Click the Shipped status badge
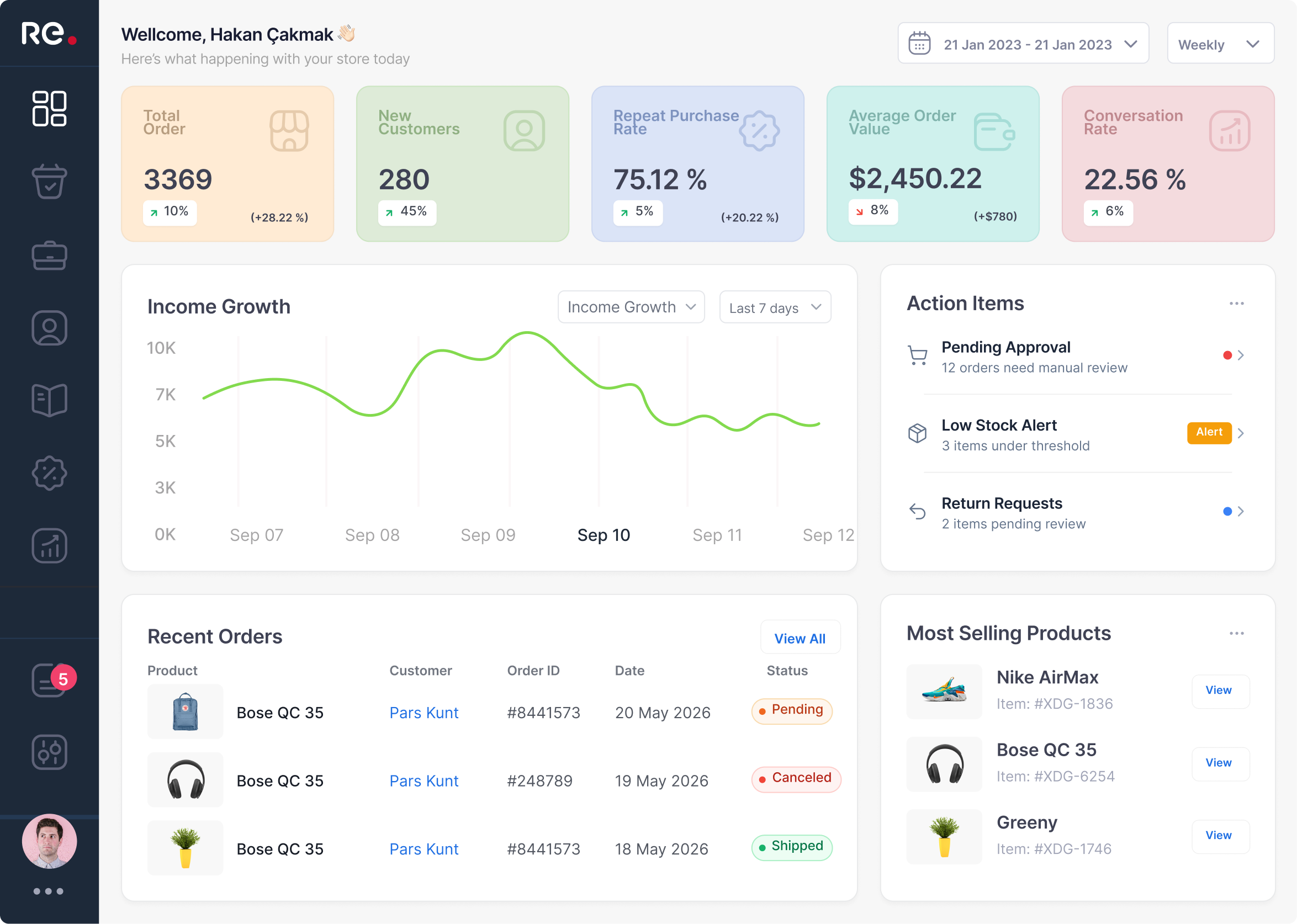The image size is (1297, 924). tap(792, 848)
